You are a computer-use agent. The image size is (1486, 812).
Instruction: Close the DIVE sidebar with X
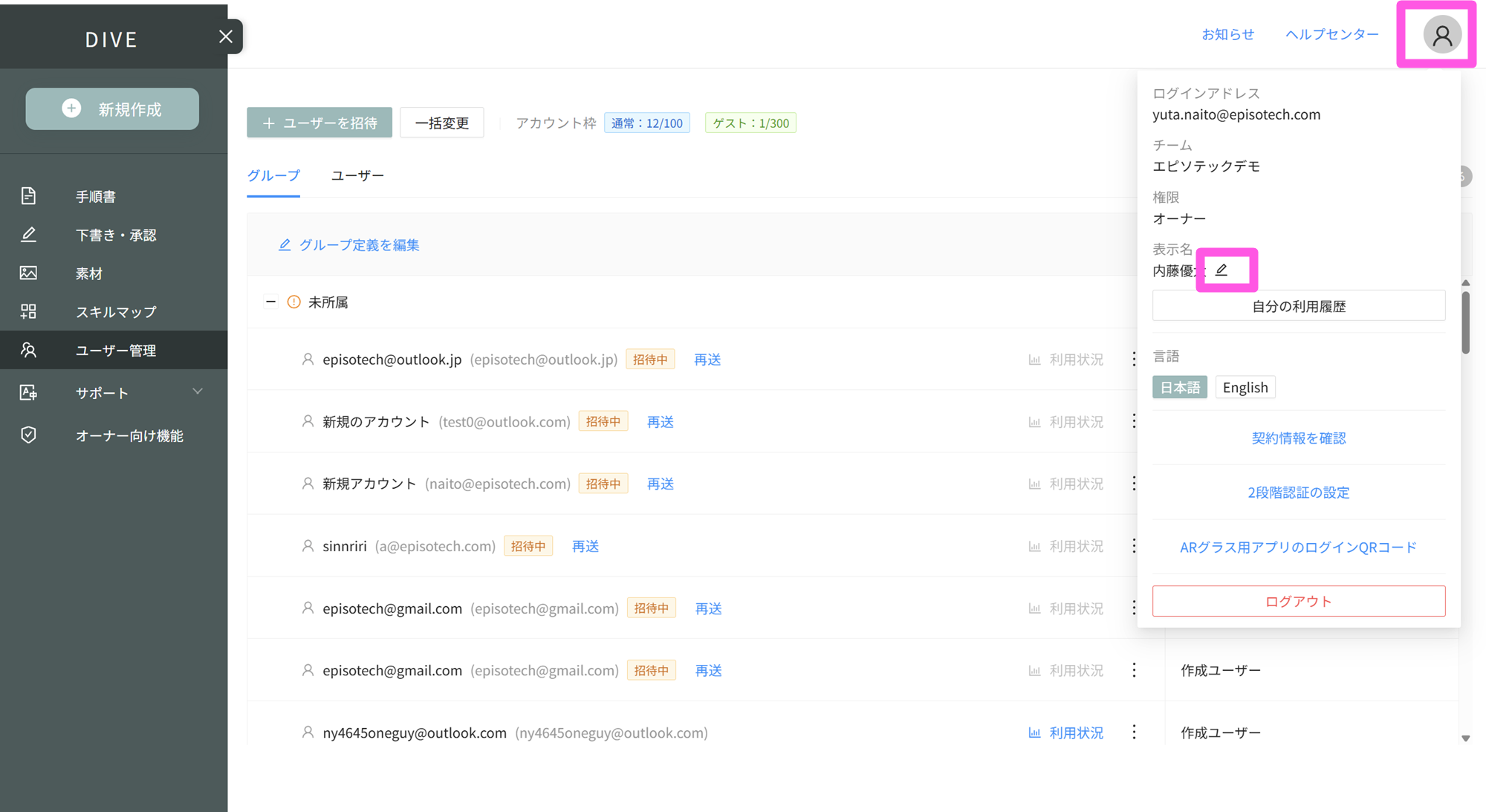(226, 36)
